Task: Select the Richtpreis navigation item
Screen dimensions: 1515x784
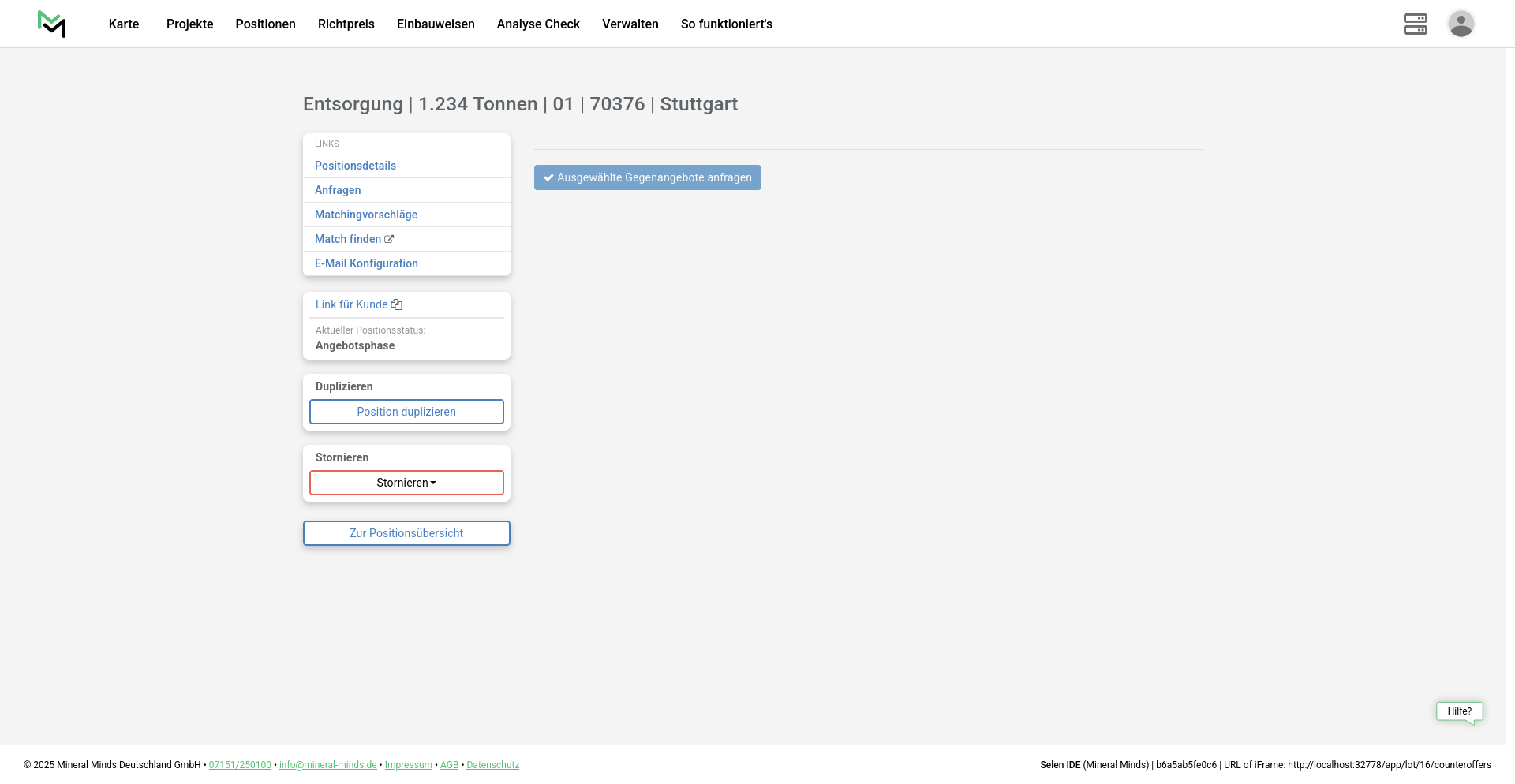Action: click(346, 24)
